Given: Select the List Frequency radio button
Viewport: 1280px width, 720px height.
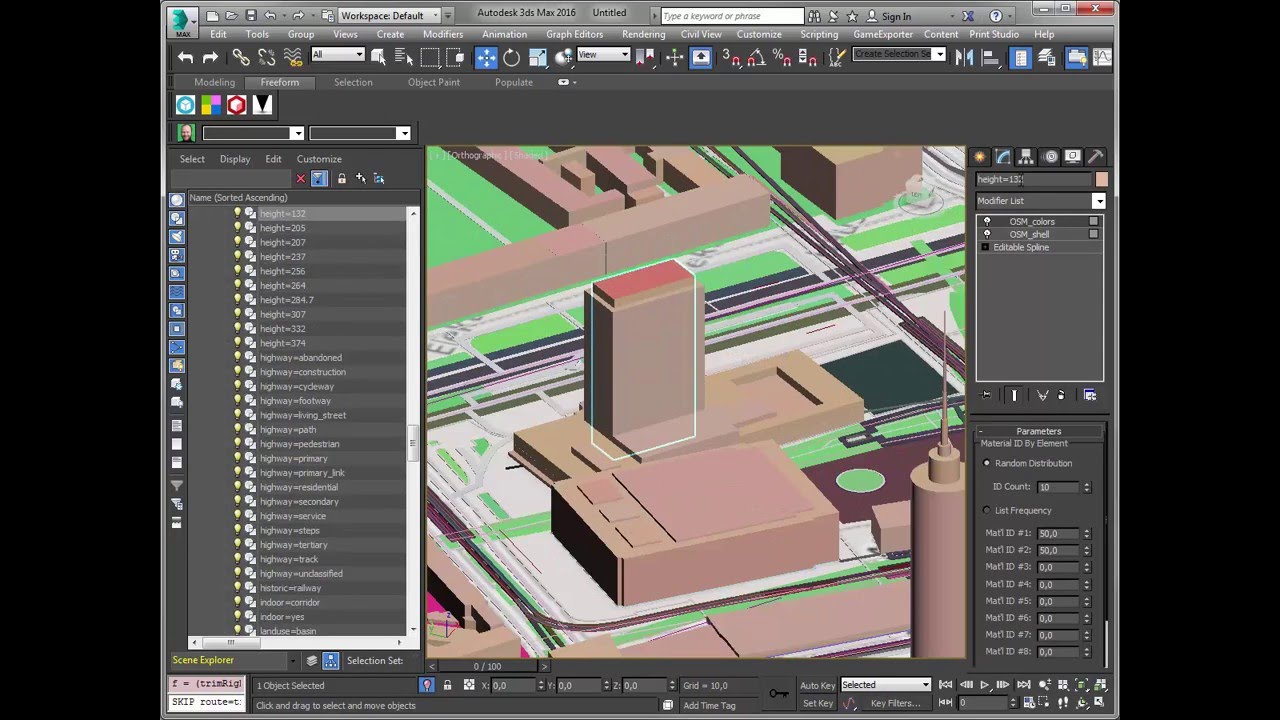Looking at the screenshot, I should tap(987, 510).
